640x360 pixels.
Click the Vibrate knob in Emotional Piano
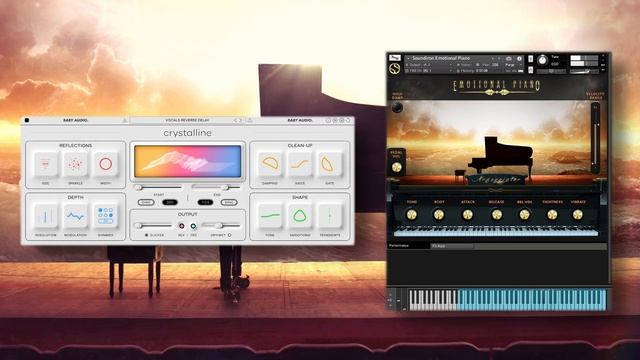click(x=578, y=214)
